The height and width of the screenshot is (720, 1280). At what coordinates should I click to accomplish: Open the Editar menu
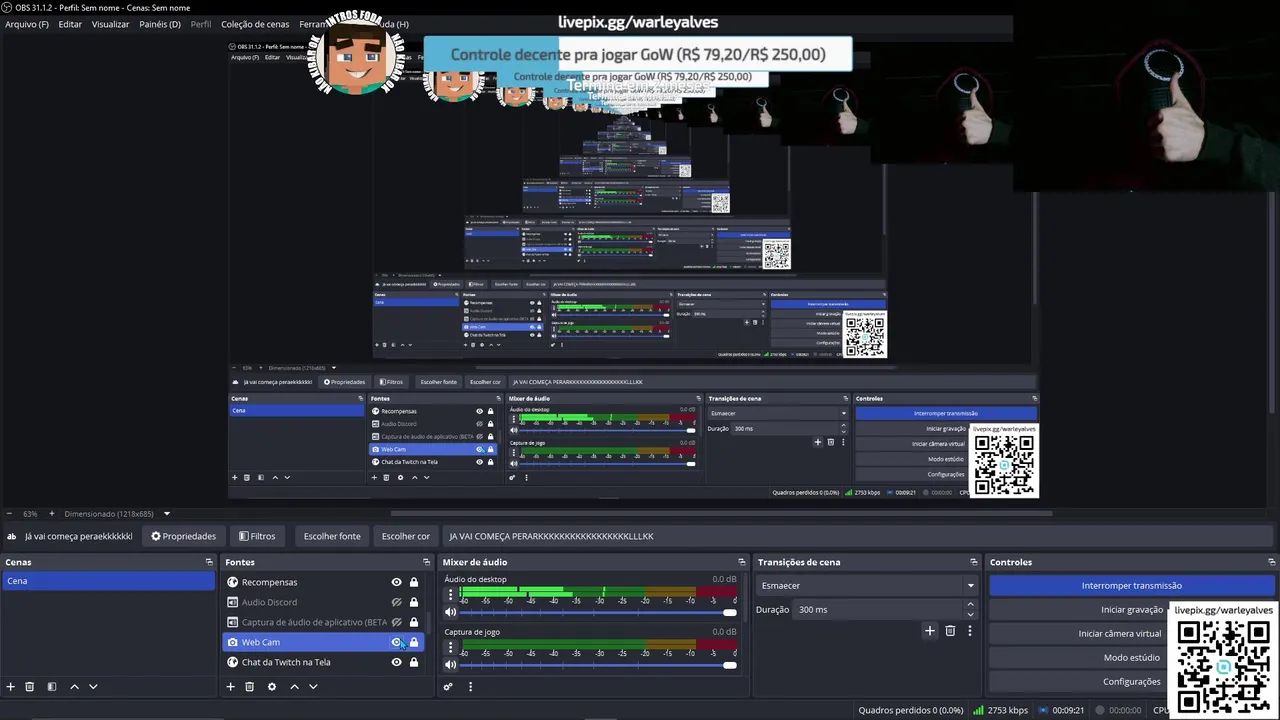coord(70,24)
